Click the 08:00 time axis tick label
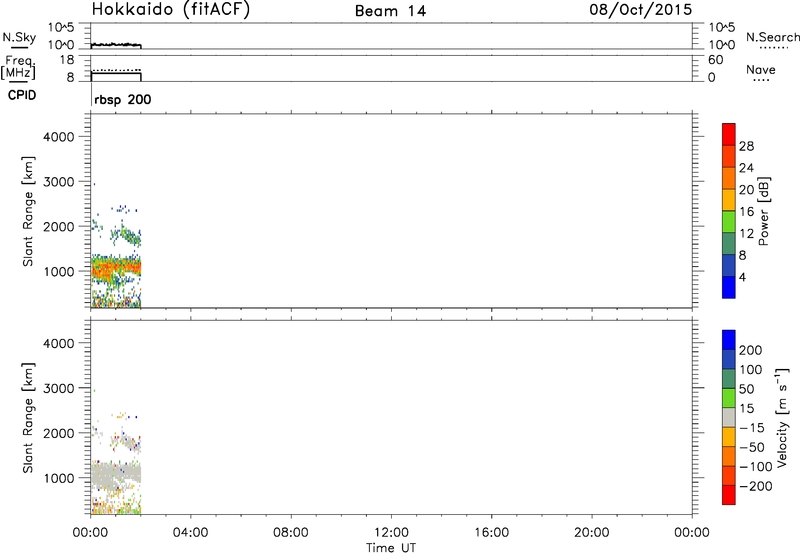Screen dimensions: 800x554 click(291, 533)
